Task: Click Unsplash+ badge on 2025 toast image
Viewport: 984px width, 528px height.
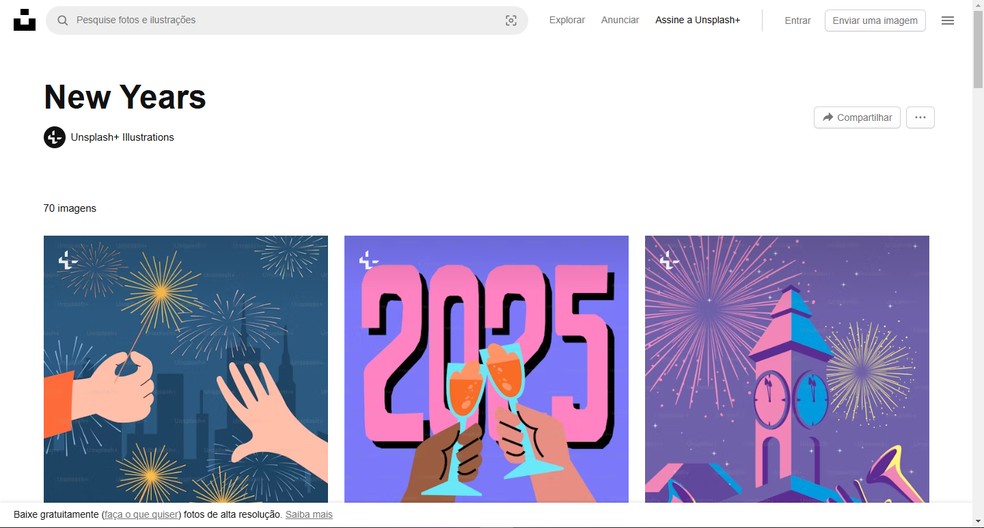Action: [368, 260]
